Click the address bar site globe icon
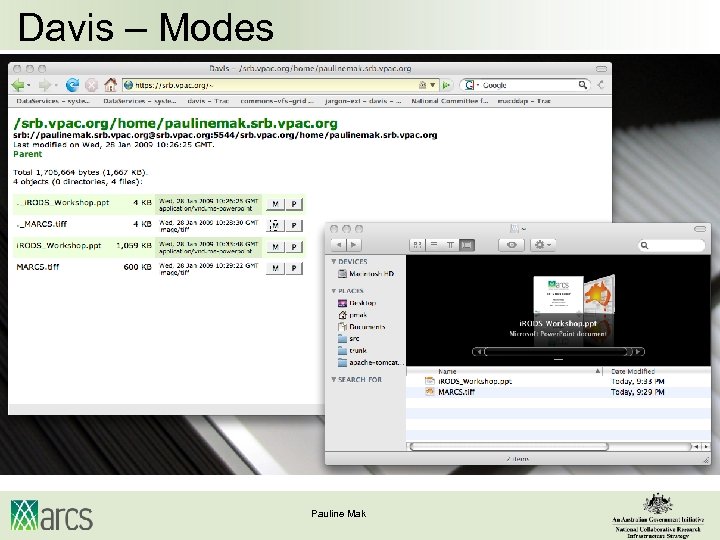 pyautogui.click(x=129, y=85)
